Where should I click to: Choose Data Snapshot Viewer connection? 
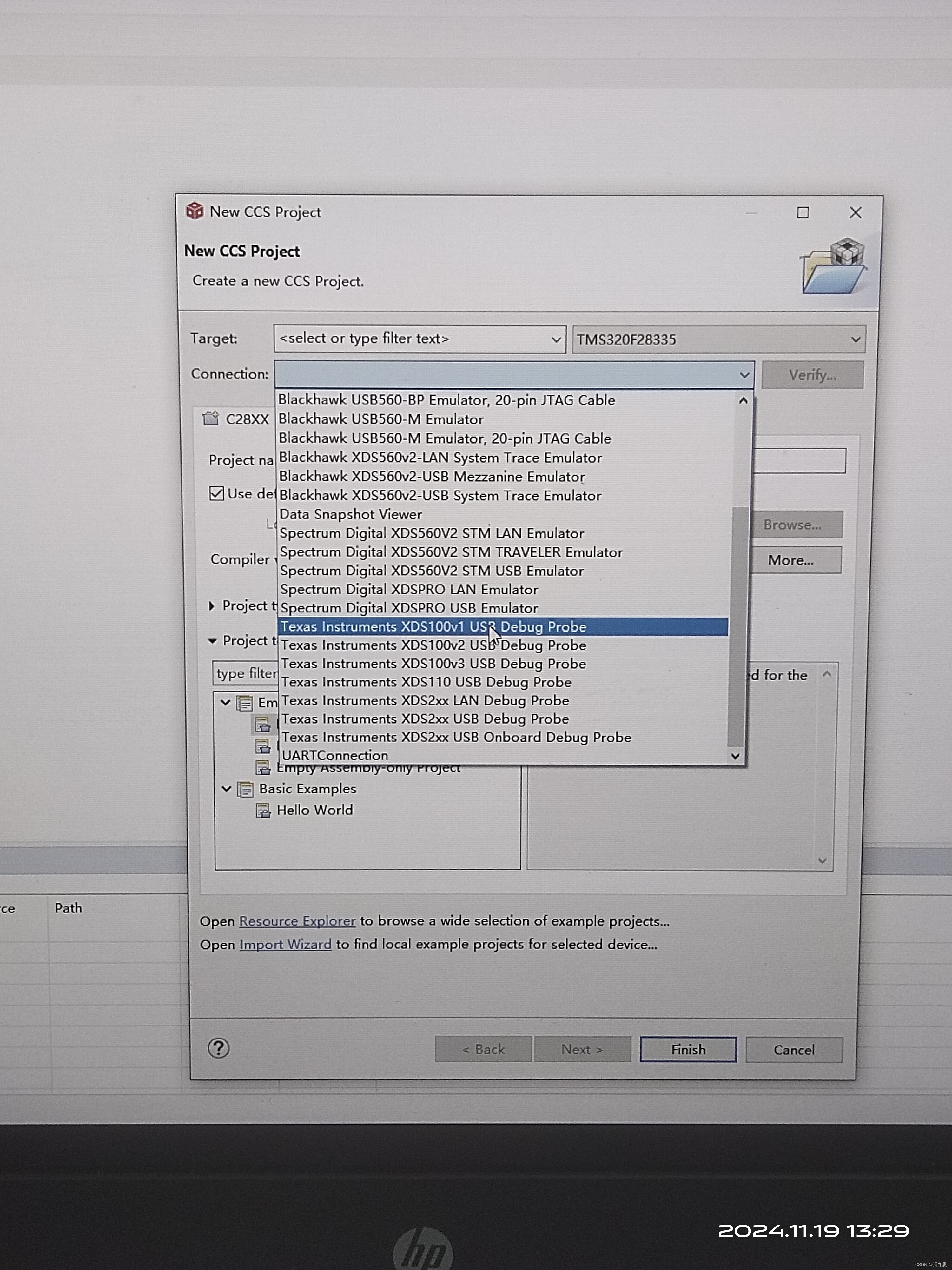[351, 514]
